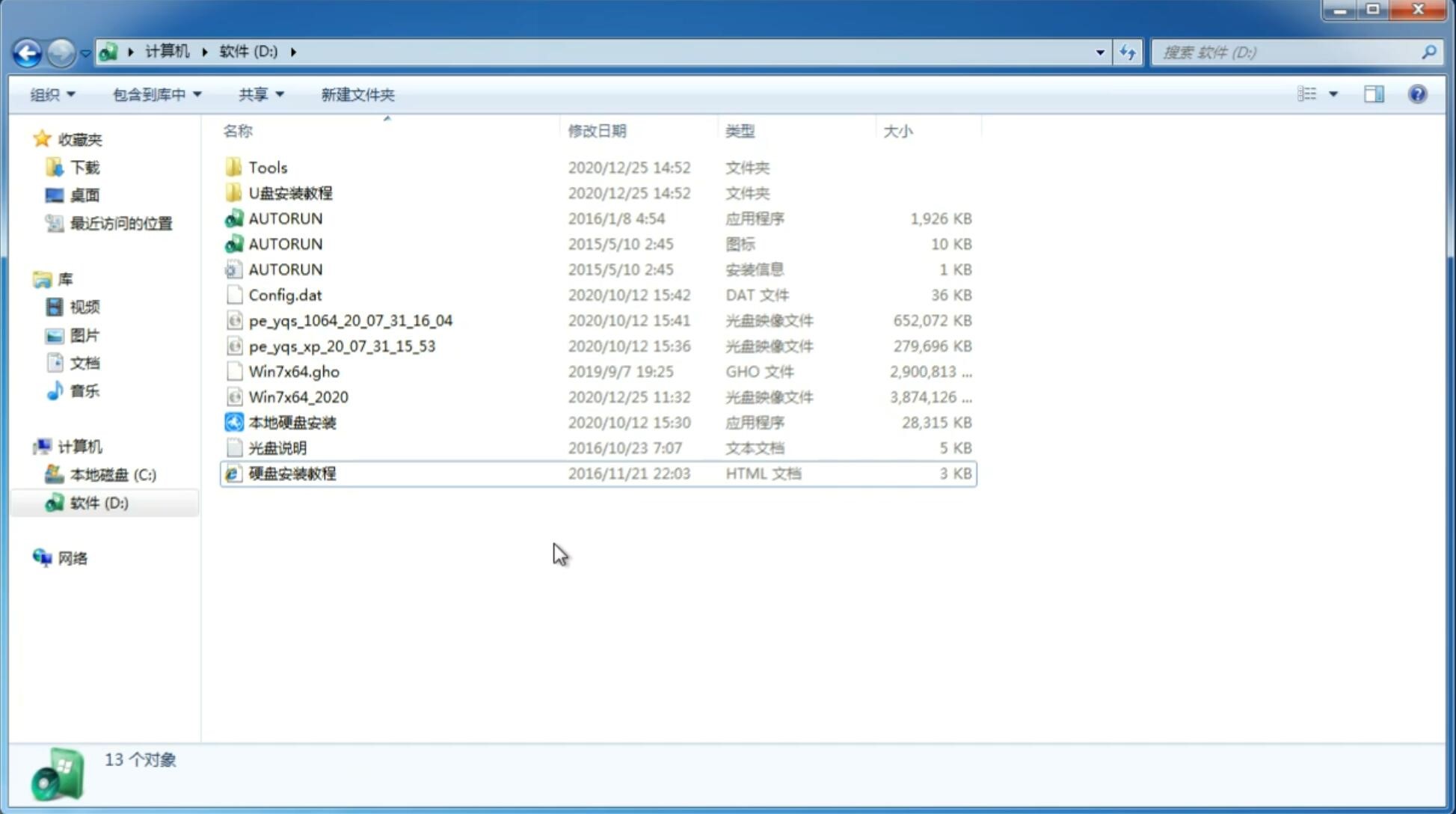Click back navigation arrow
The height and width of the screenshot is (814, 1456).
(27, 51)
